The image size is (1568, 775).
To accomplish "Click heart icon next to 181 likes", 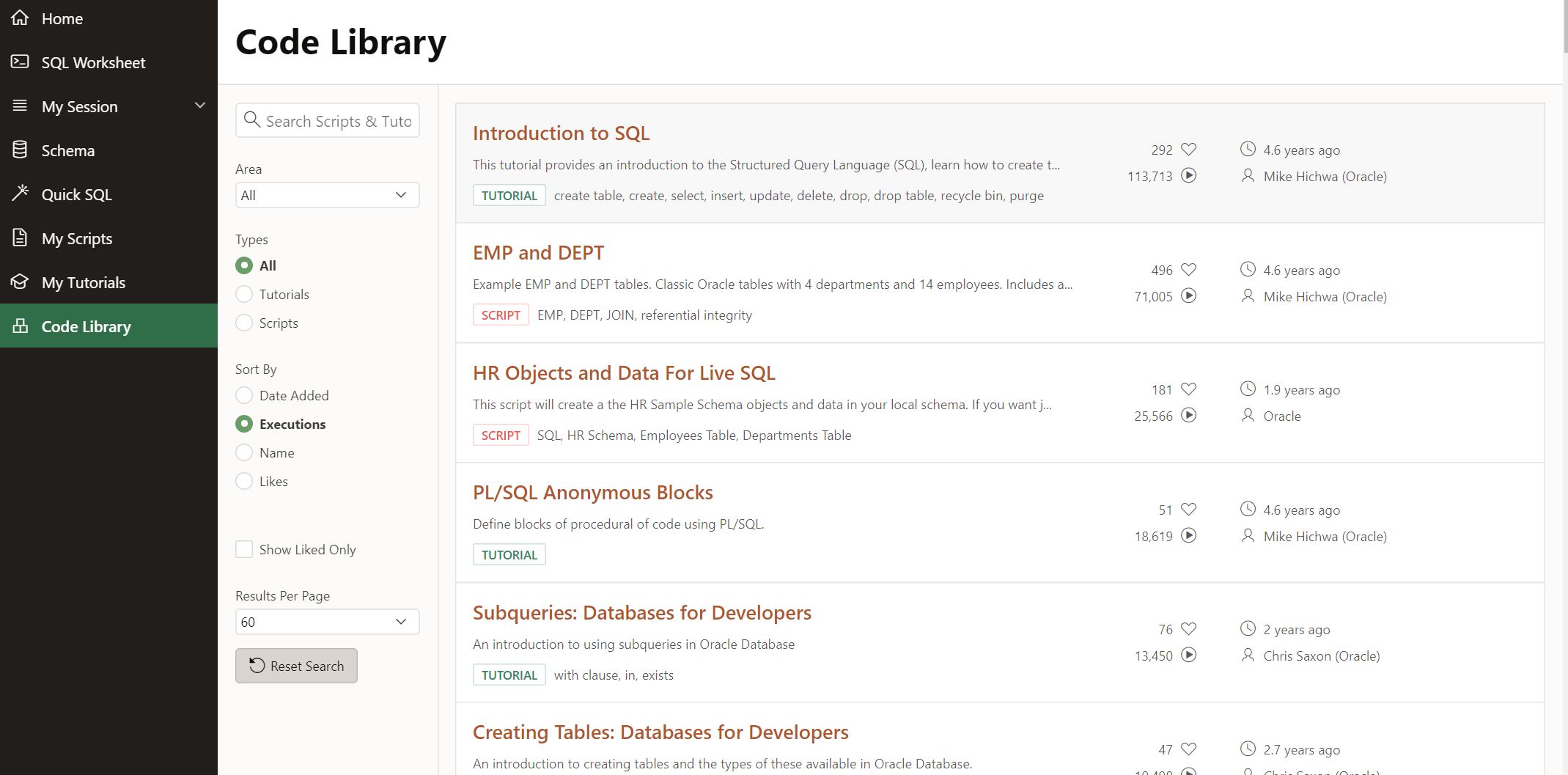I will tap(1189, 389).
